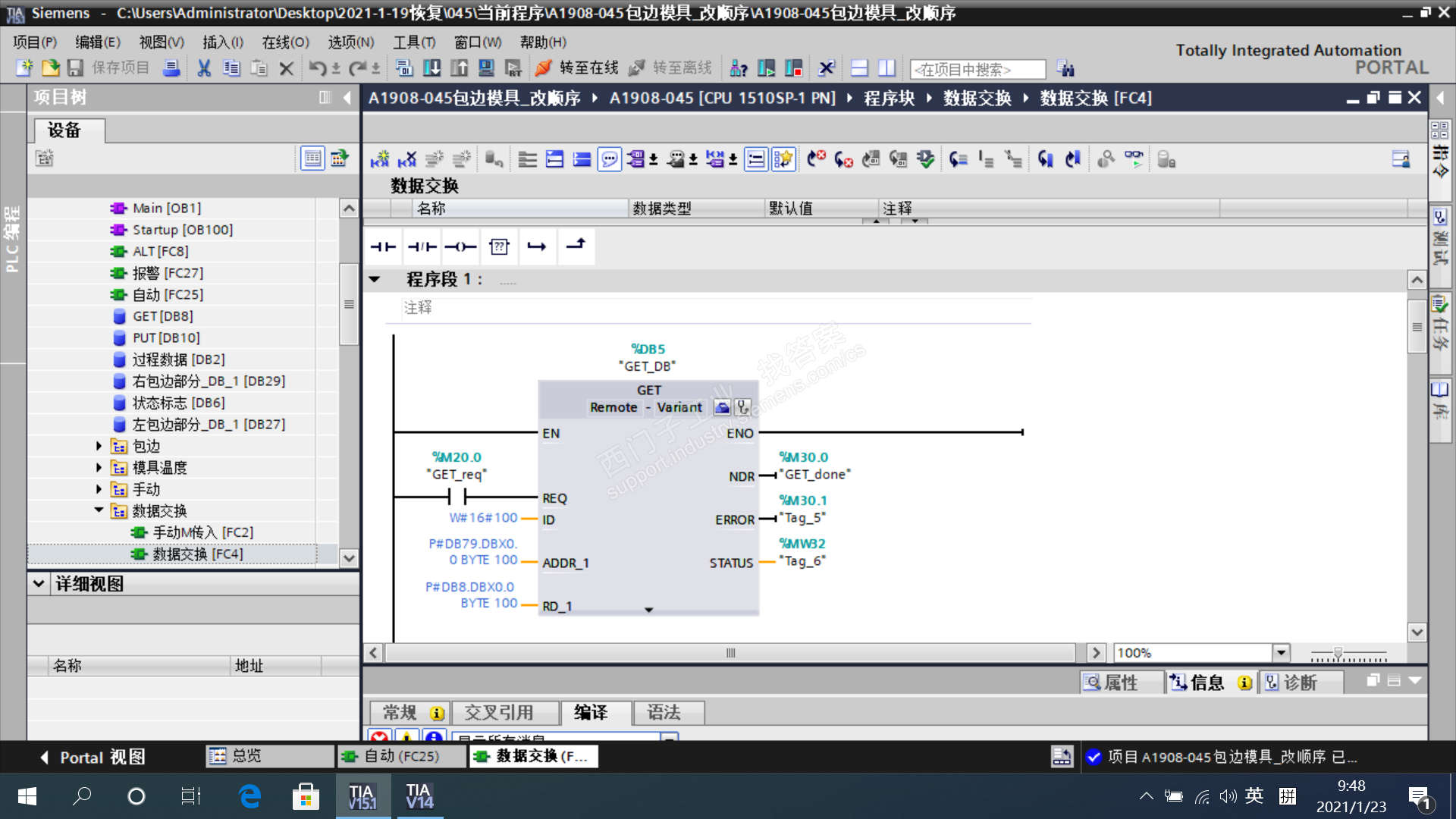
Task: Click the insert network icon
Action: (x=380, y=159)
